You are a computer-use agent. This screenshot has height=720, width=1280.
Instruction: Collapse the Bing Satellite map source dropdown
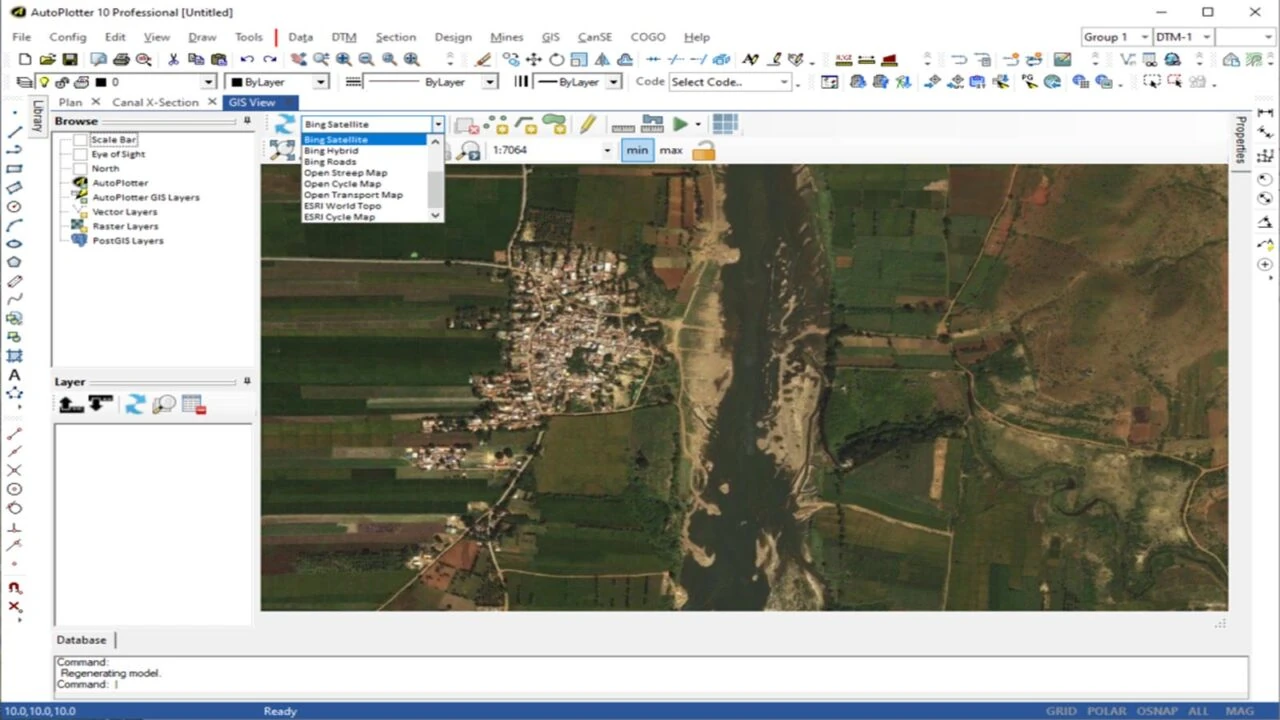[x=438, y=124]
